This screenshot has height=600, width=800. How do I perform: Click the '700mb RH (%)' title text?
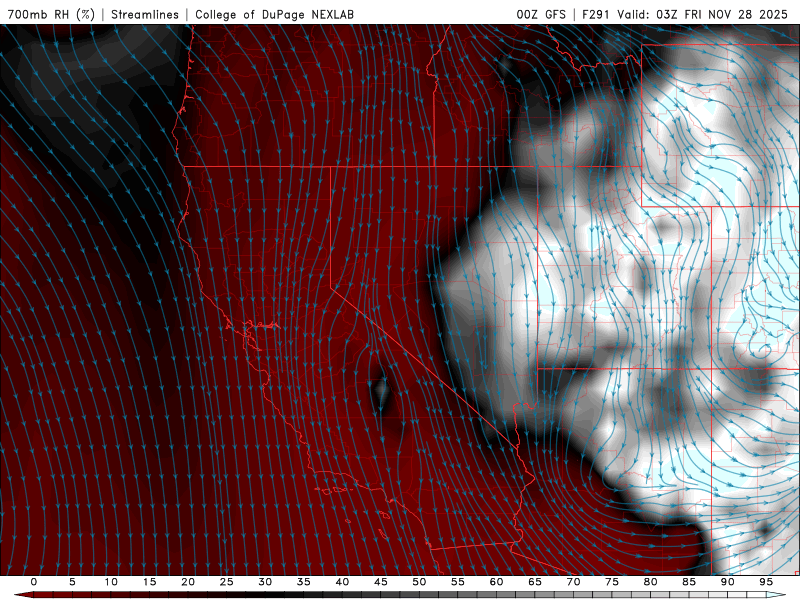click(x=51, y=14)
